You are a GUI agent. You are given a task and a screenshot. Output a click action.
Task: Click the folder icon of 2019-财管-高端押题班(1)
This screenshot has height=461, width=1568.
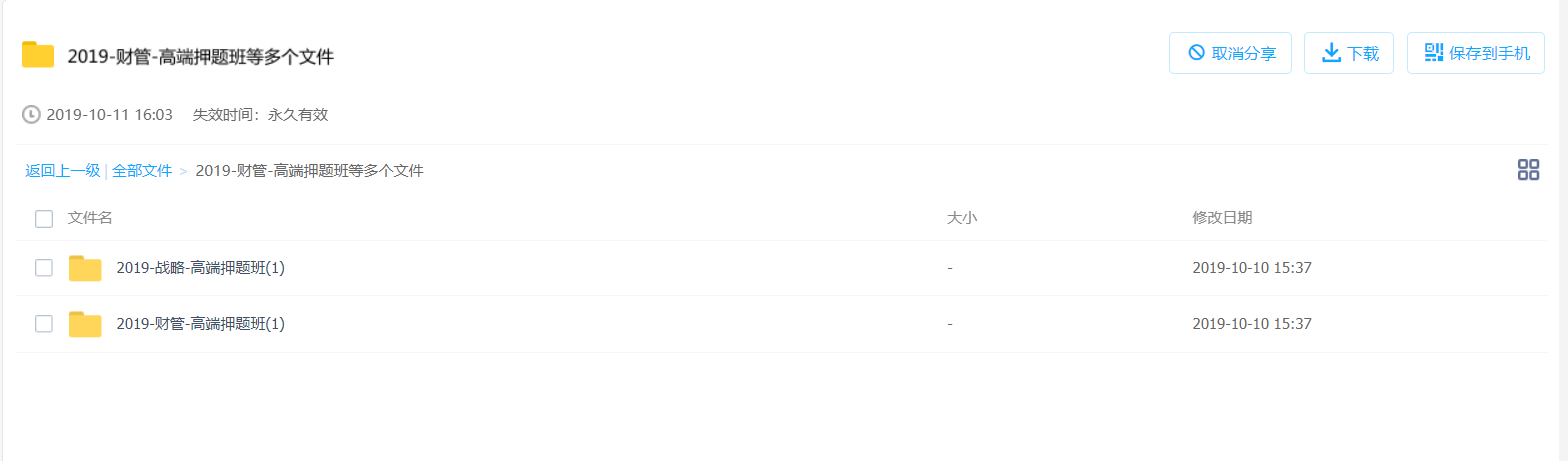pyautogui.click(x=85, y=324)
